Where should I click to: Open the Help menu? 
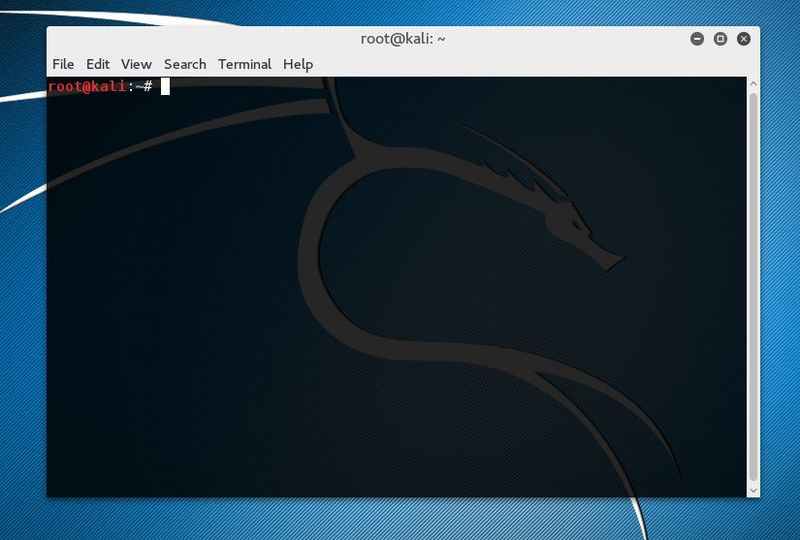298,64
